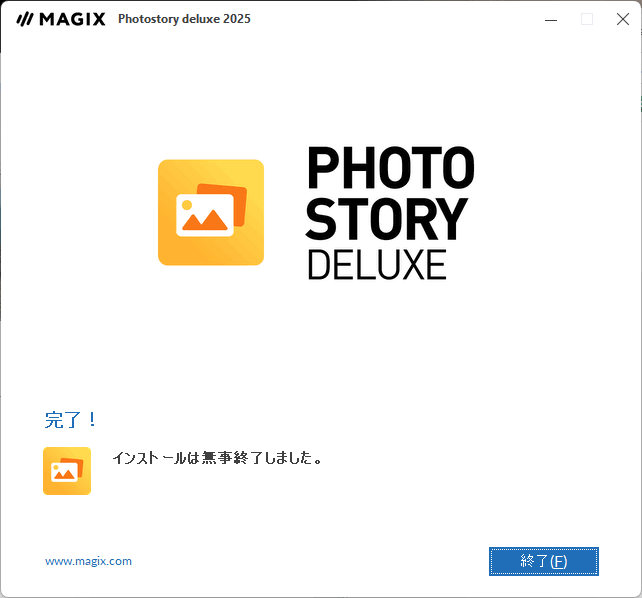Screen dimensions: 642x598
Task: Click the disabled maximize button
Action: pos(587,19)
